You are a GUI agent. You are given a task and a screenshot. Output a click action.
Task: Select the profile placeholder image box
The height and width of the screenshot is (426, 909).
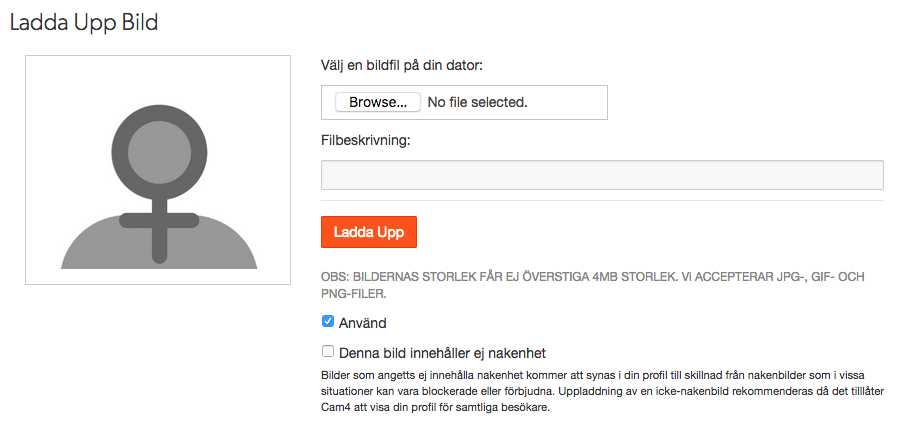[x=159, y=170]
